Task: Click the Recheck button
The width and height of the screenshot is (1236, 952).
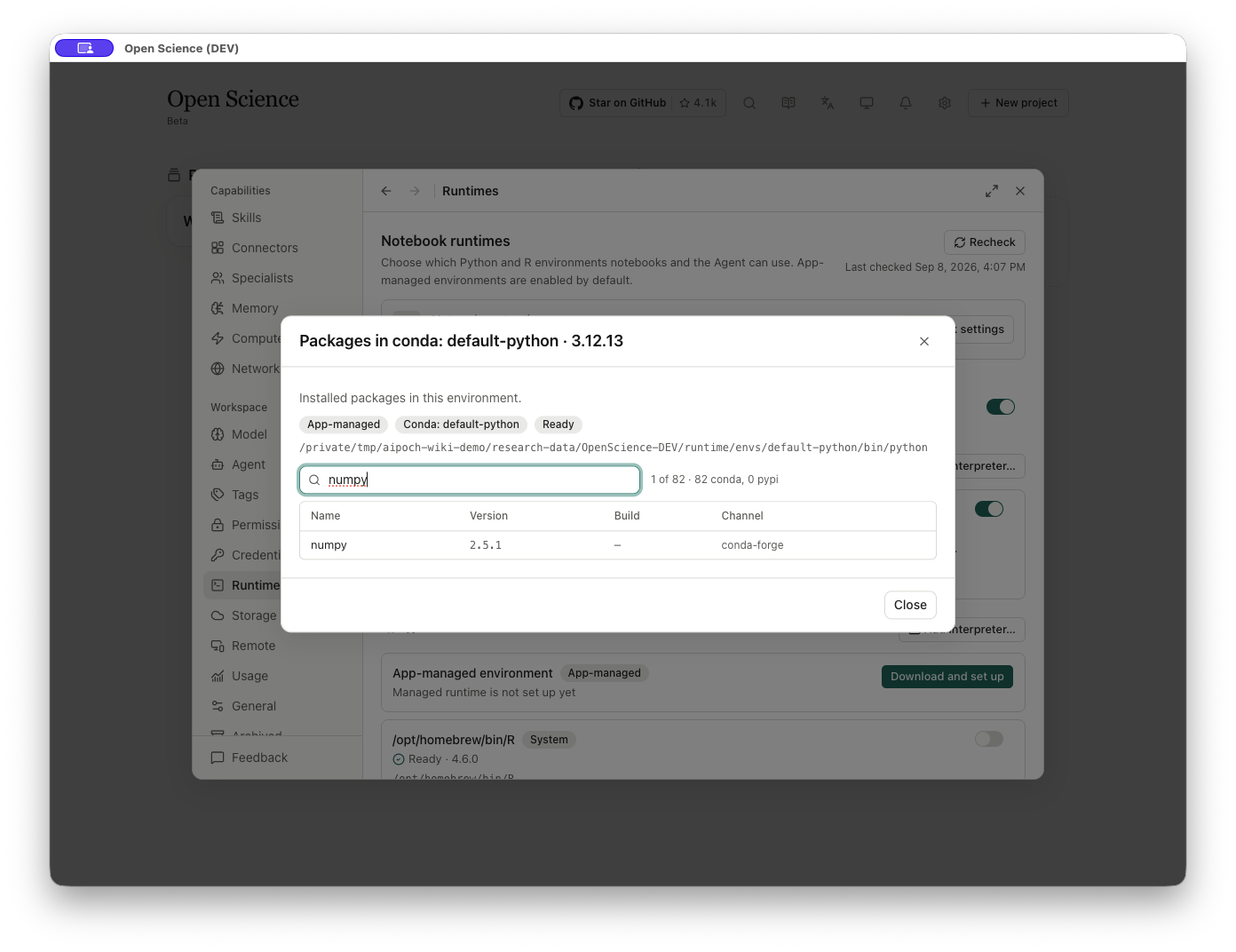Action: pyautogui.click(x=985, y=242)
